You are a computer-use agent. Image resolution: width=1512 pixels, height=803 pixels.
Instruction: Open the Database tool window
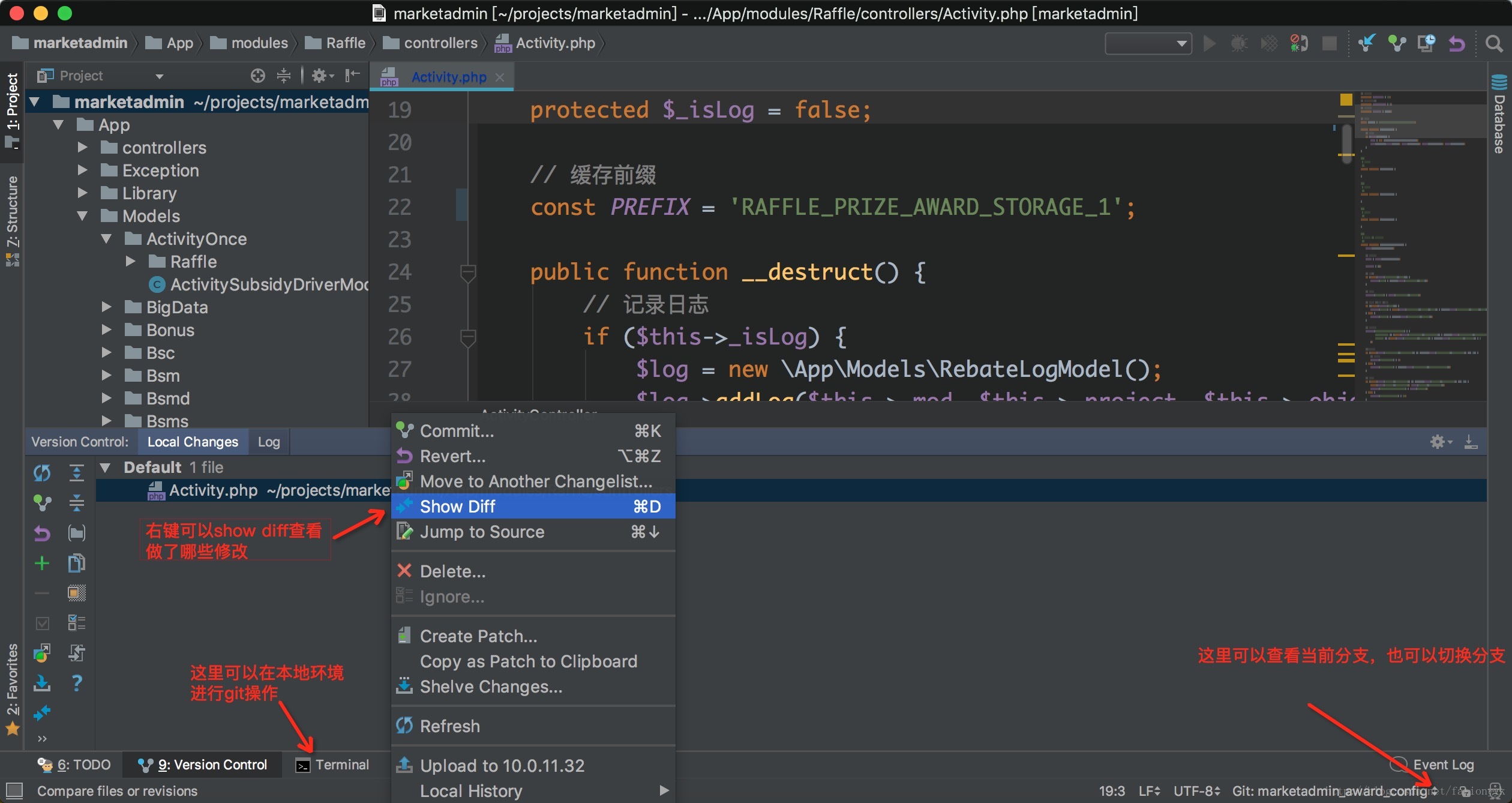[1499, 115]
